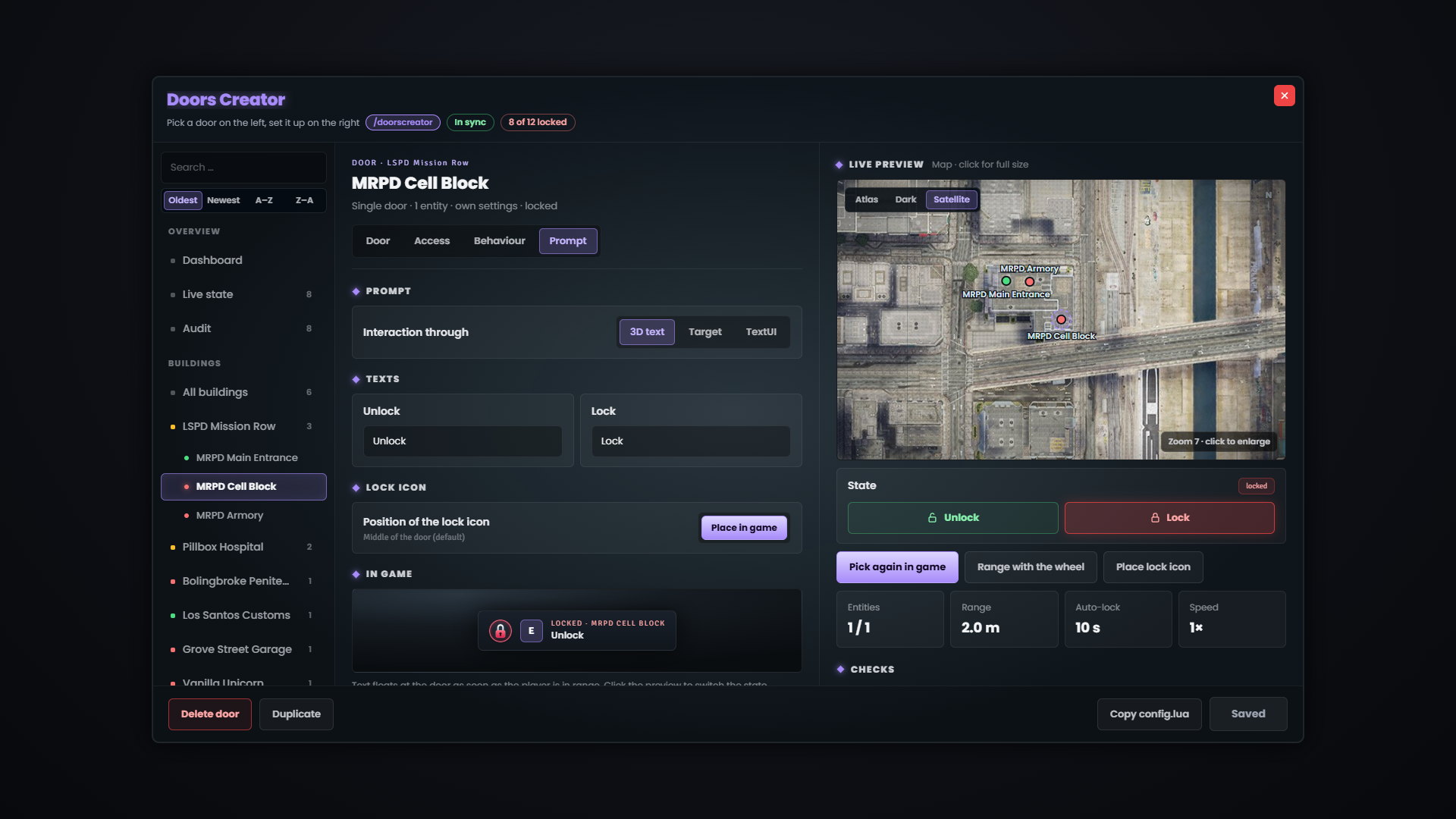Switch the map to Atlas style

866,199
